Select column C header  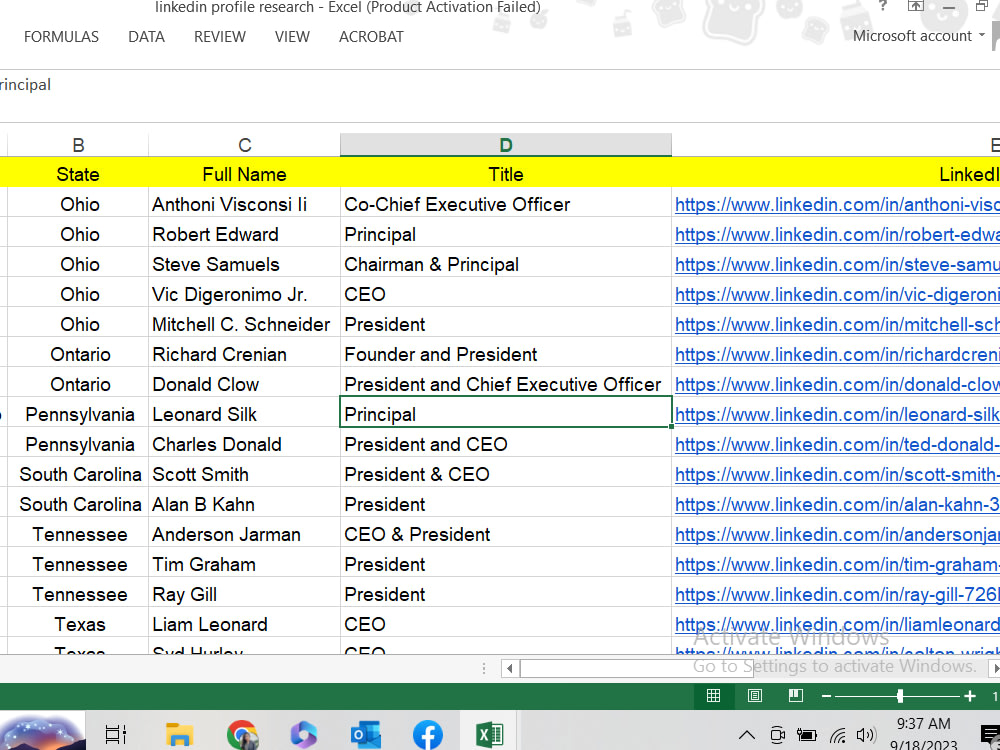click(244, 145)
